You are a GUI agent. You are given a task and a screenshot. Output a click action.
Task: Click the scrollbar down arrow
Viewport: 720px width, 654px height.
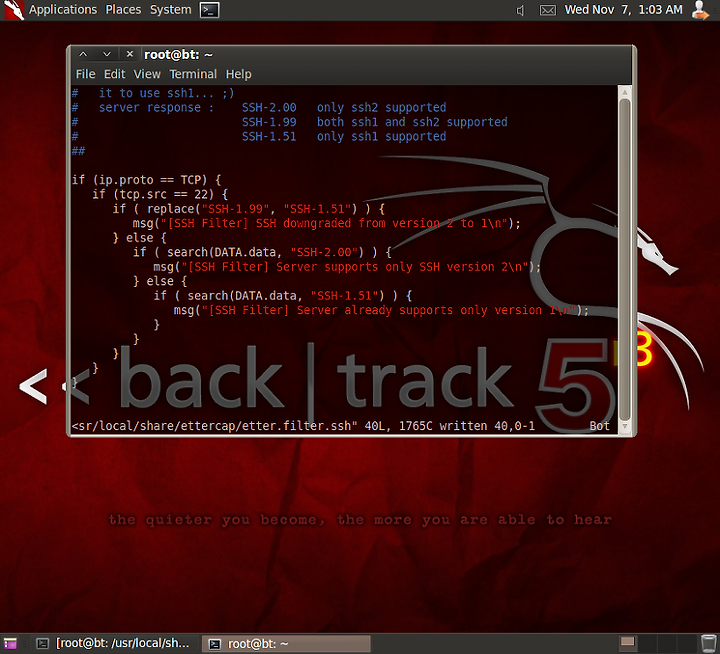(x=624, y=426)
